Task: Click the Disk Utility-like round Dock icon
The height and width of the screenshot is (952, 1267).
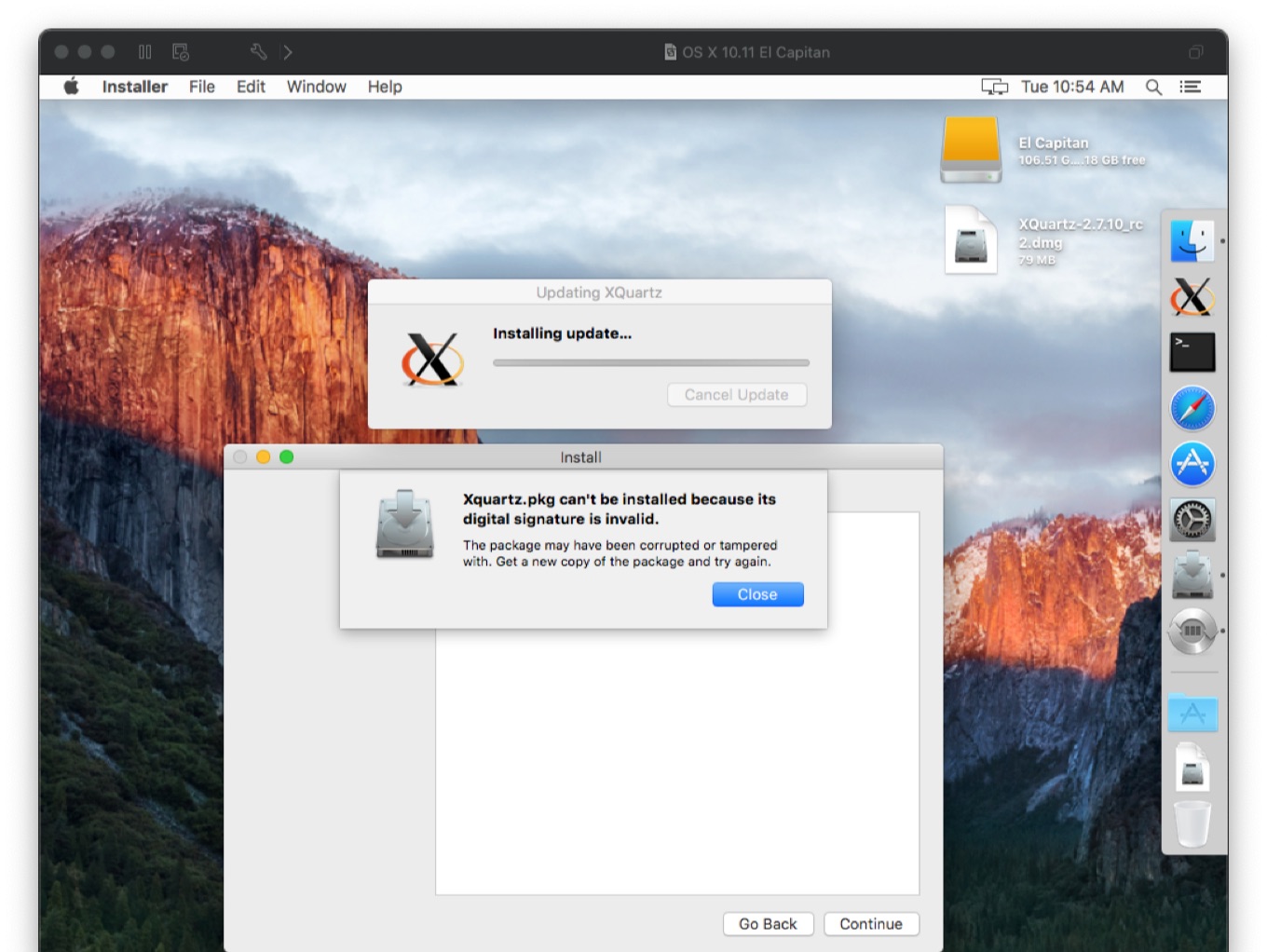Action: 1192,631
